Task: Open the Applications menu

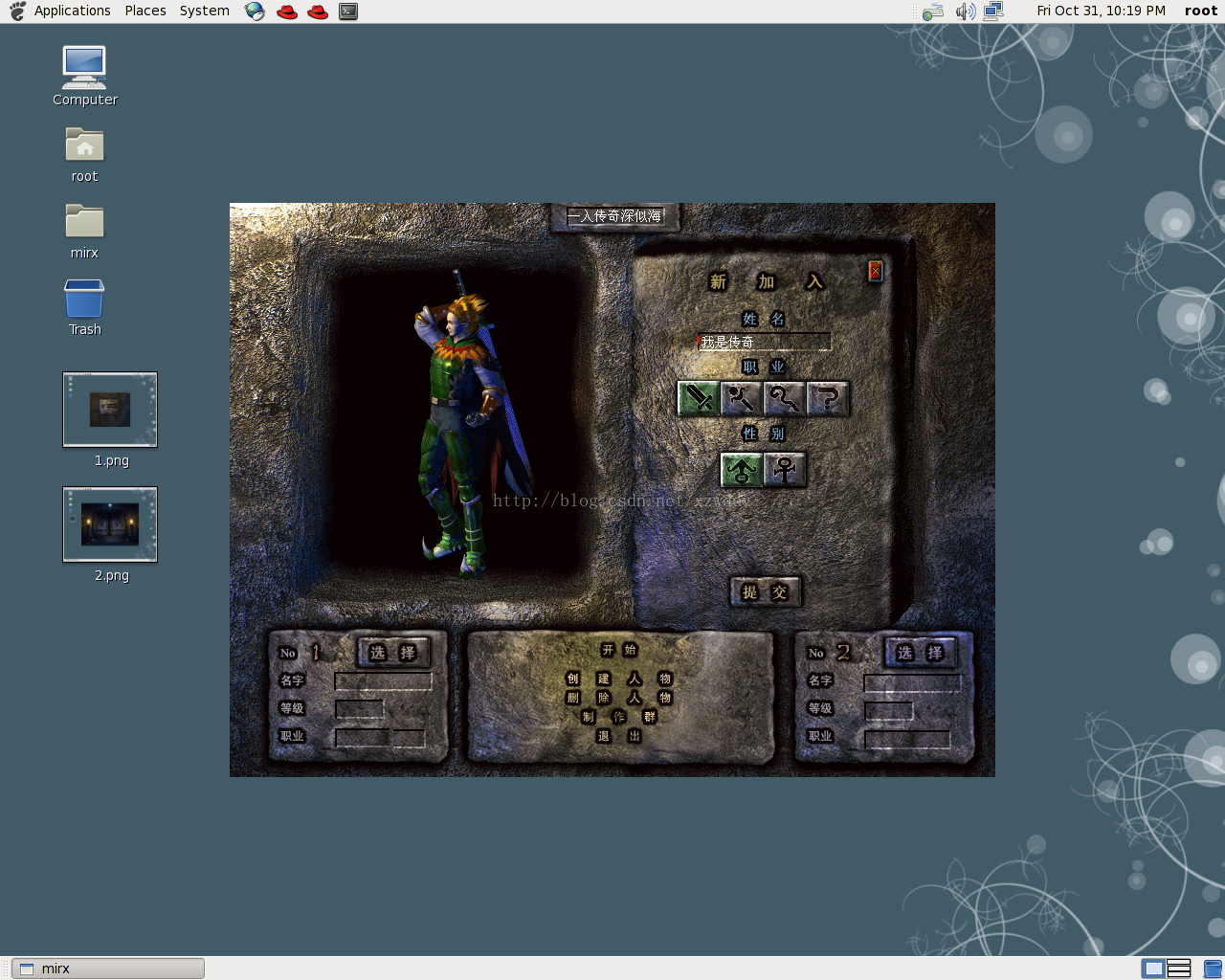Action: click(x=73, y=11)
